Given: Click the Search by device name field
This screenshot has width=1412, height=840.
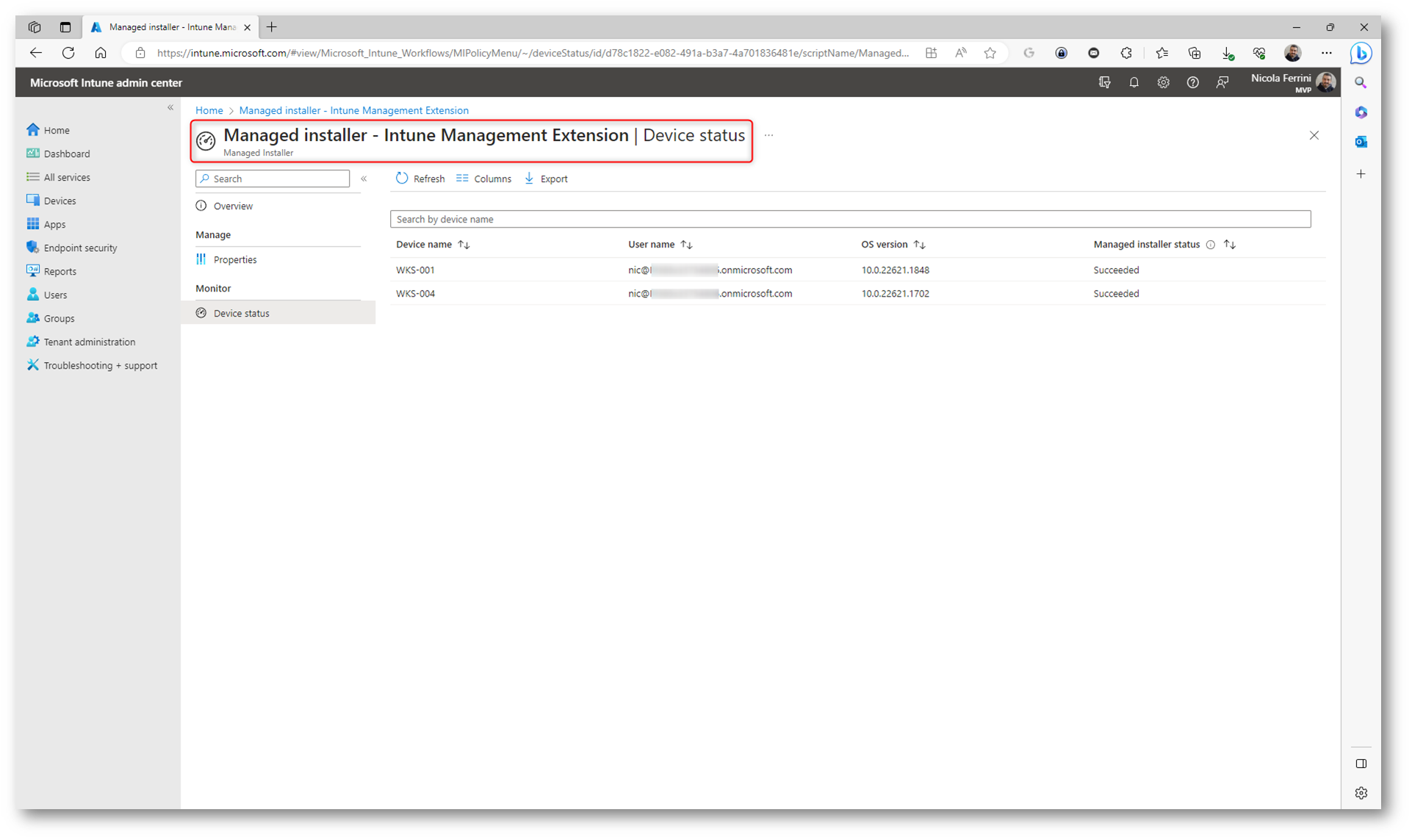Looking at the screenshot, I should [850, 219].
